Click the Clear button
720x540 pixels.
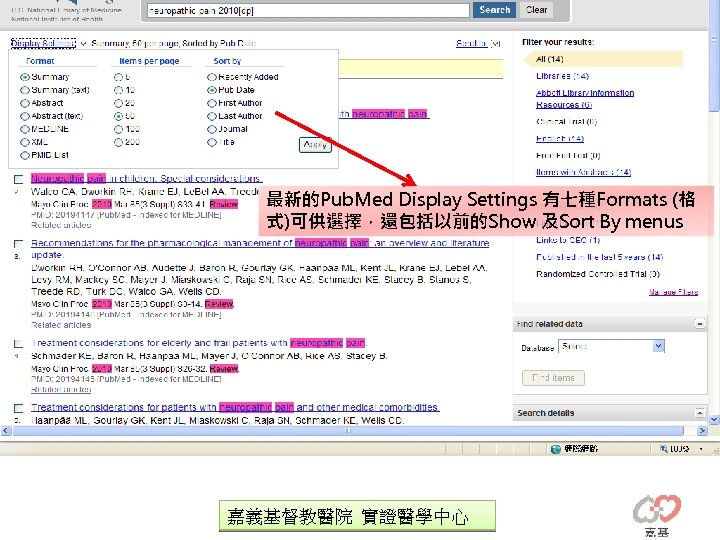point(536,10)
